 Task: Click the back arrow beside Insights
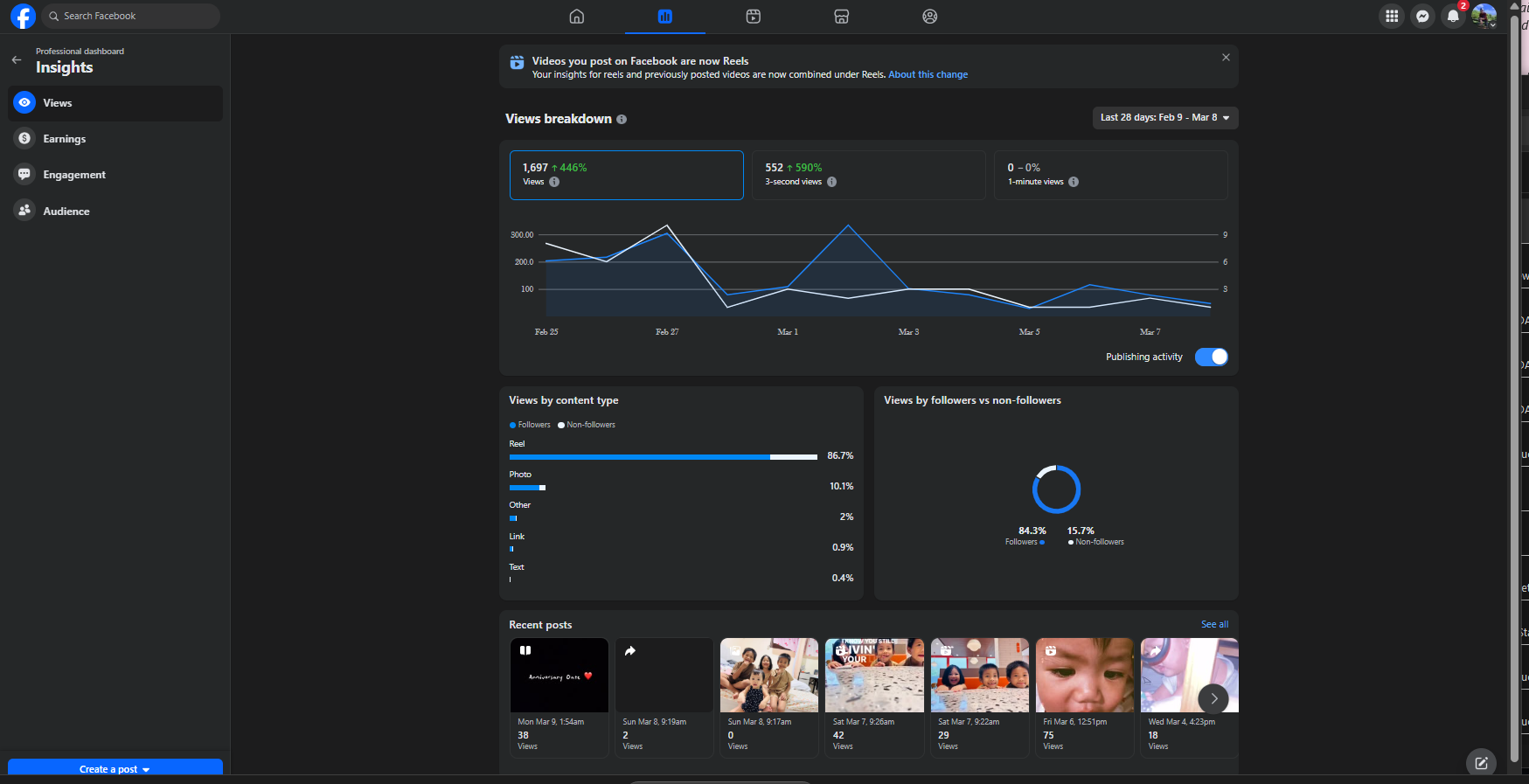(17, 60)
